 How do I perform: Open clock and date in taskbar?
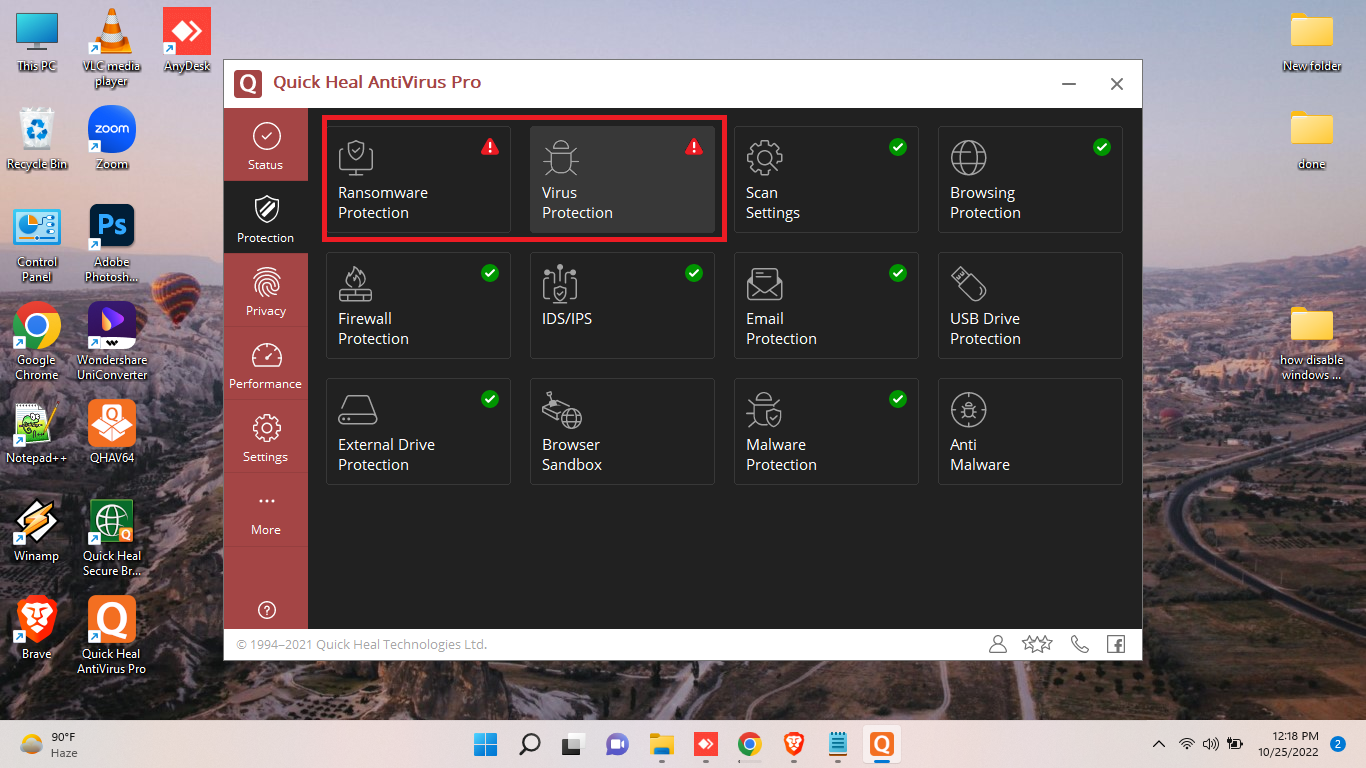(1288, 744)
